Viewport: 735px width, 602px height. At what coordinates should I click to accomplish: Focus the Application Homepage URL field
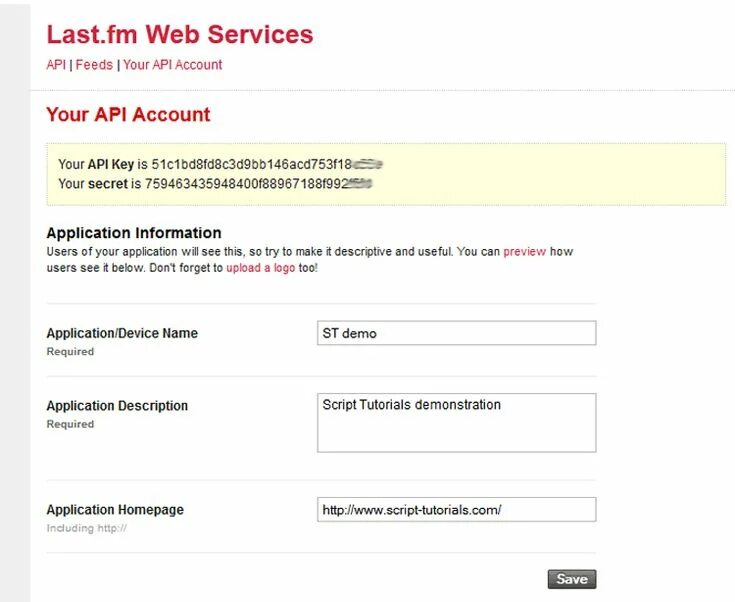click(456, 510)
